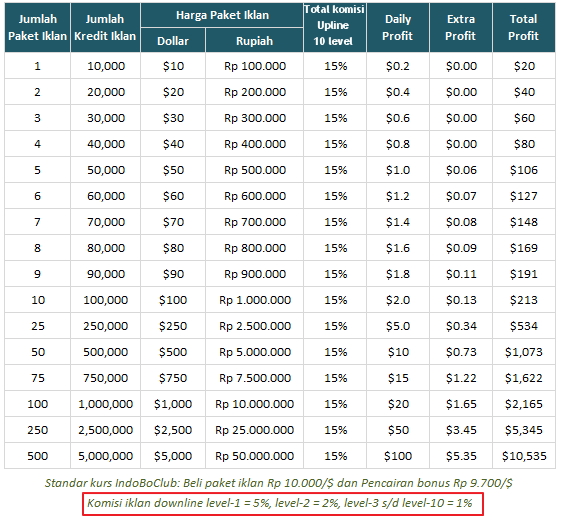Click the Jumlah Paket Iklan header
The image size is (561, 524).
coord(38,28)
